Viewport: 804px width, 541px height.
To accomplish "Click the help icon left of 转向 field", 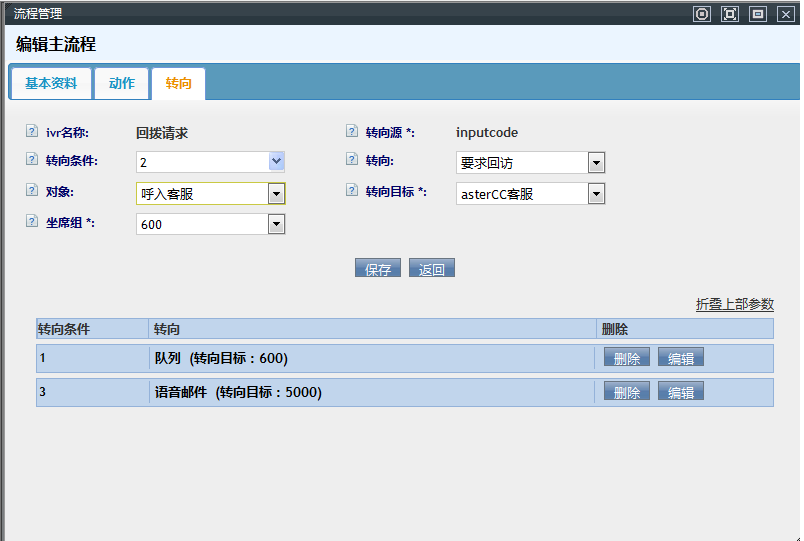I will pos(351,159).
